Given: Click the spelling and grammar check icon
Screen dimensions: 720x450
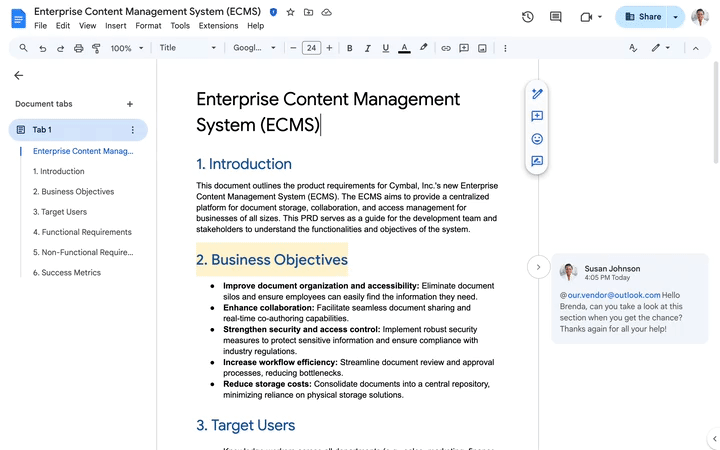Looking at the screenshot, I should click(x=633, y=48).
